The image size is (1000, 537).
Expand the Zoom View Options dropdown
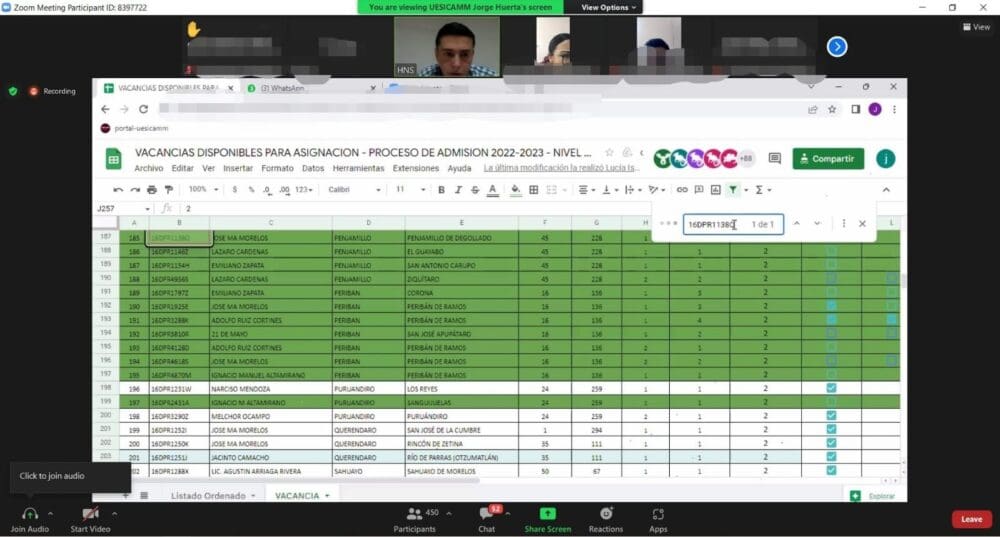pos(608,8)
